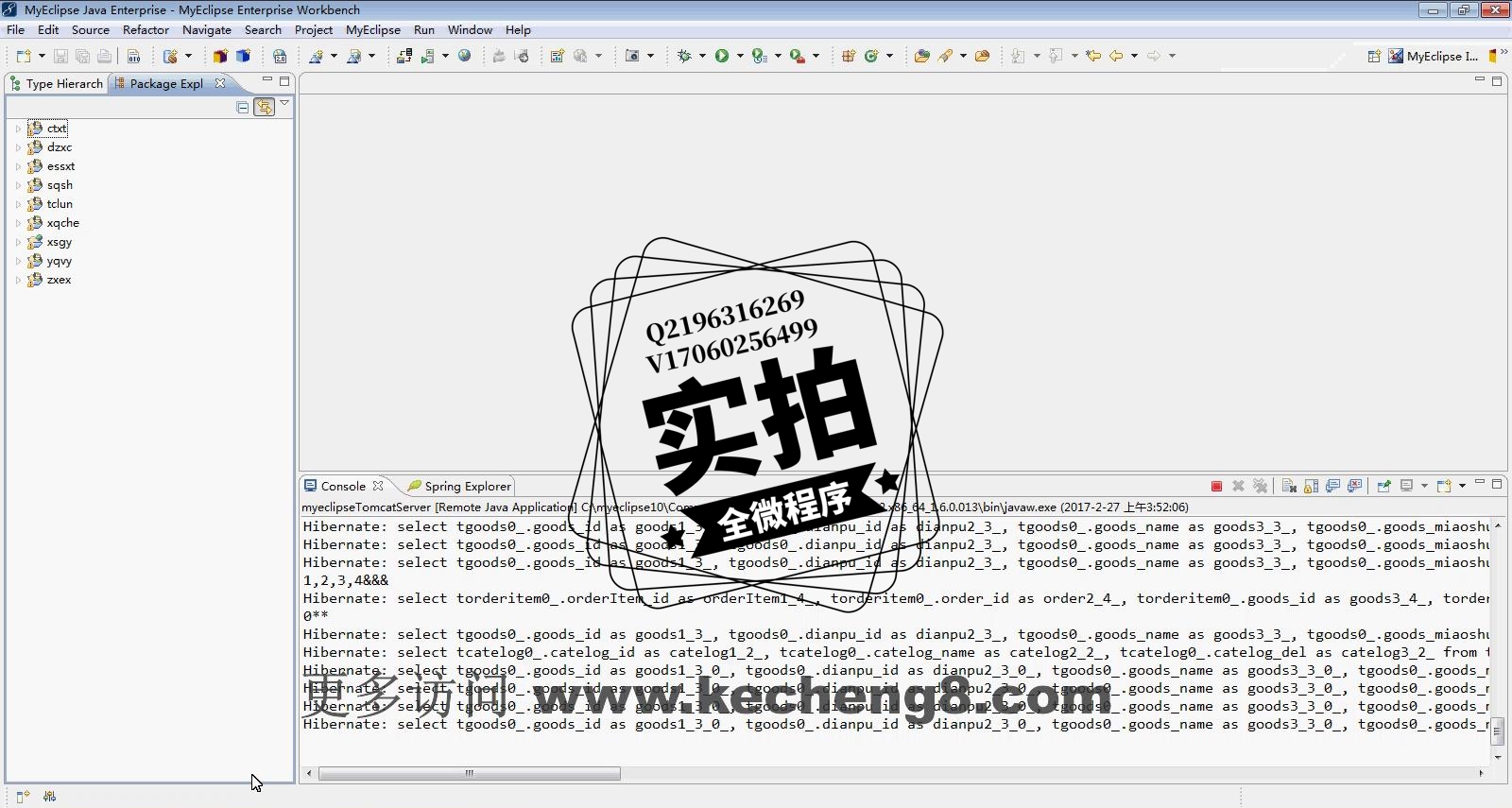Viewport: 1512px width, 808px height.
Task: Click the Capture Screenshot camera icon
Action: tap(633, 56)
